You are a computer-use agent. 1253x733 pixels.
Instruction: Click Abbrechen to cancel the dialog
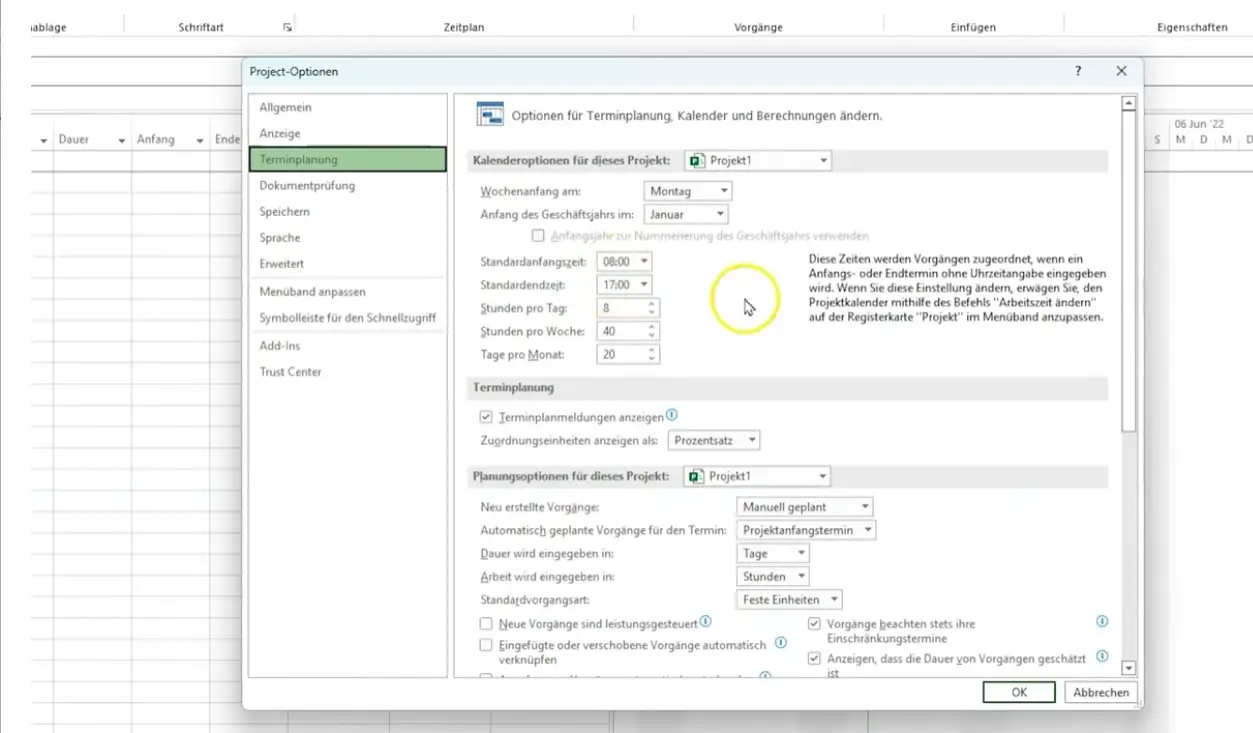tap(1101, 692)
